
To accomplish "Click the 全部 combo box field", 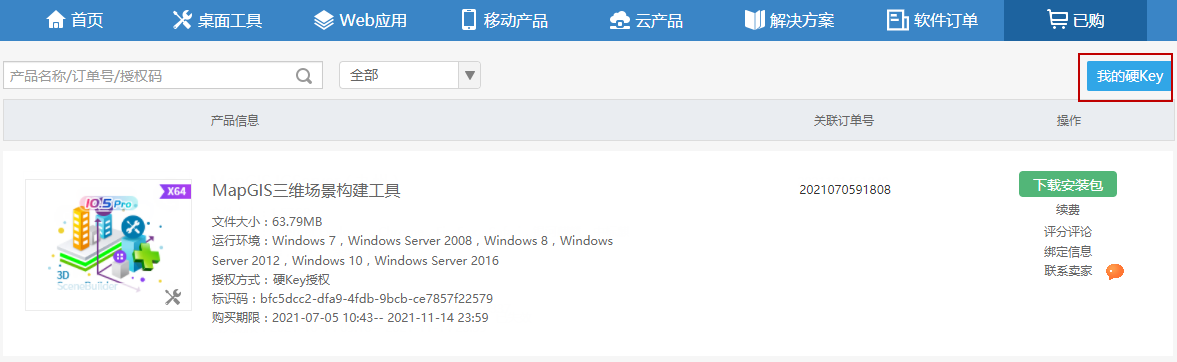I will point(410,75).
